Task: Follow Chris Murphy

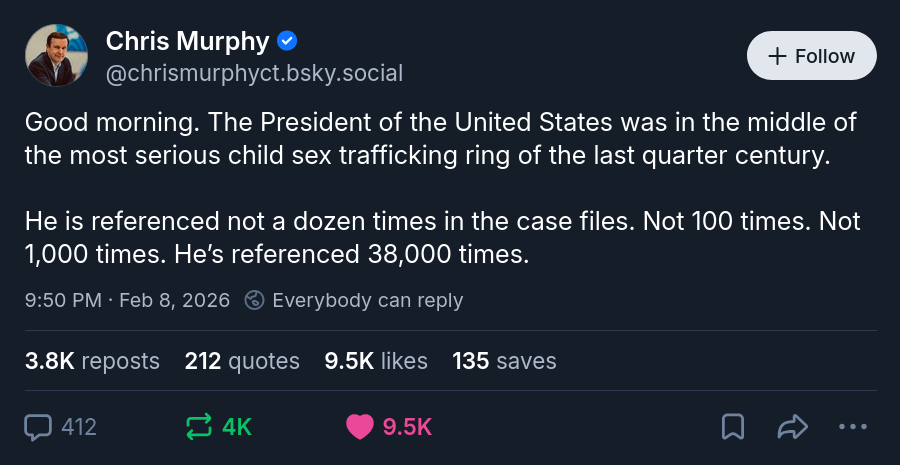Action: tap(811, 56)
